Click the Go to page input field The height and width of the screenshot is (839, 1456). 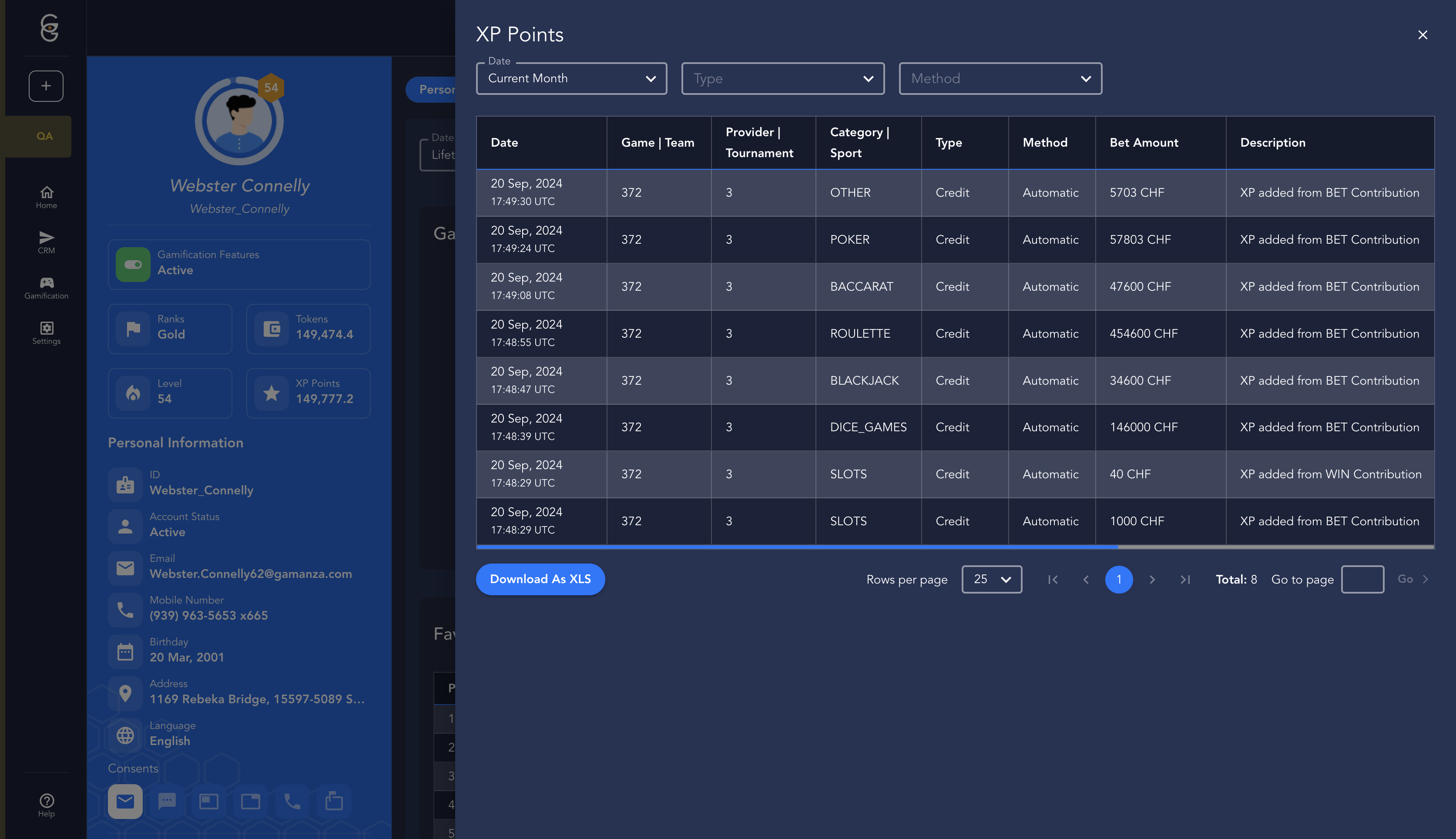pyautogui.click(x=1362, y=579)
